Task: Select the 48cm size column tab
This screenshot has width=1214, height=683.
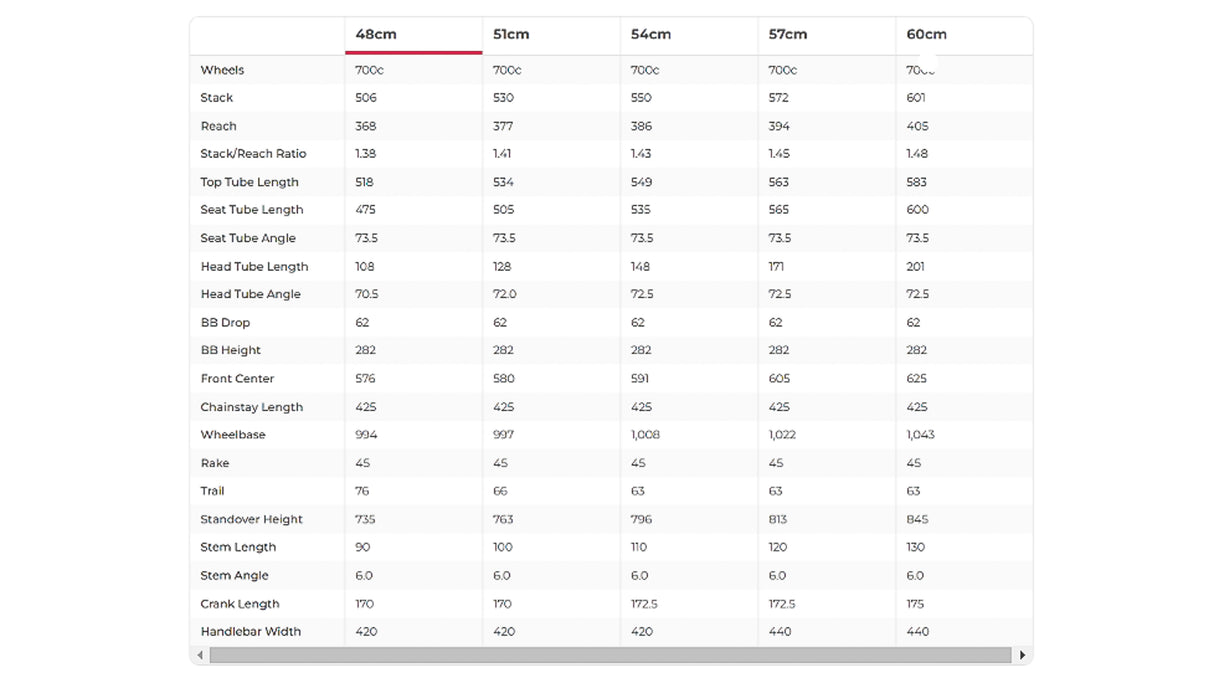Action: tap(376, 34)
